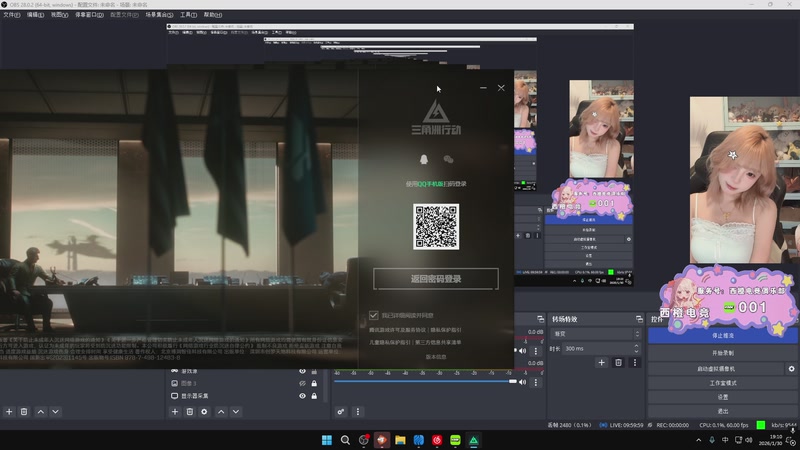Viewport: 800px width, 450px height.
Task: Move the scene down in the Scenes panel
Action: tap(56, 412)
